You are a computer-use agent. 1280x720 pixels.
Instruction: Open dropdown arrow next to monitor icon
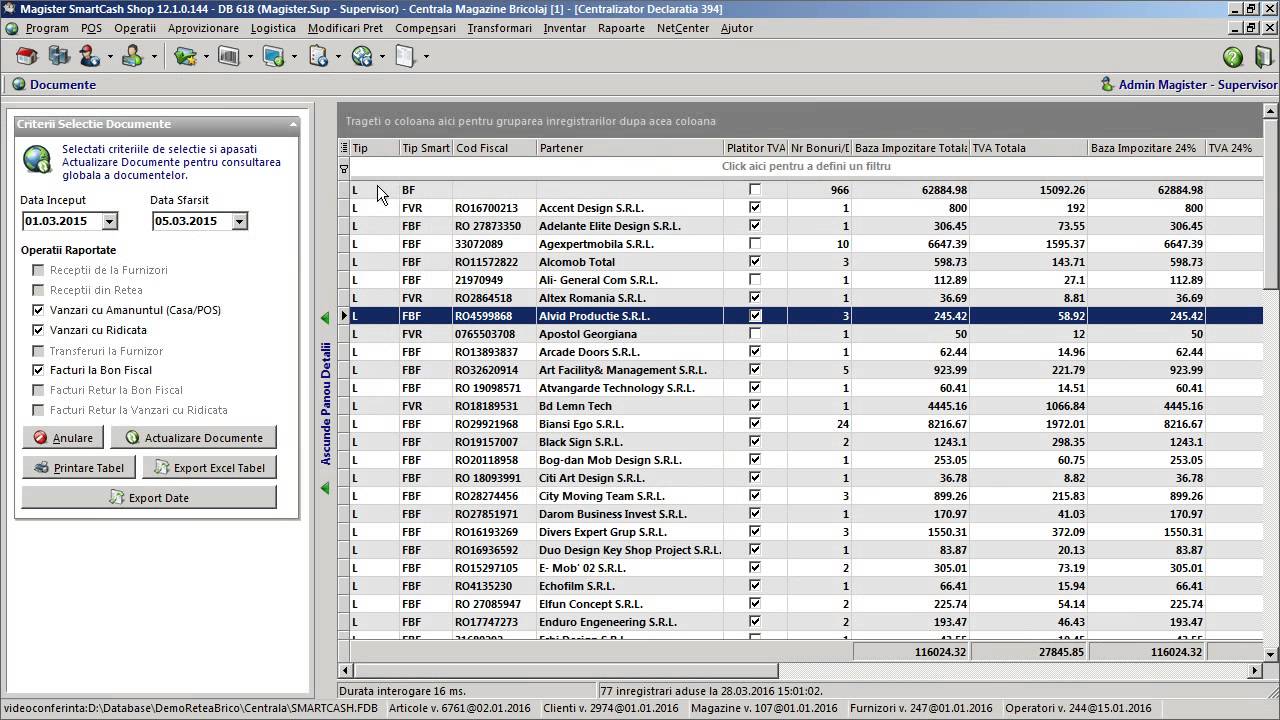[x=294, y=57]
